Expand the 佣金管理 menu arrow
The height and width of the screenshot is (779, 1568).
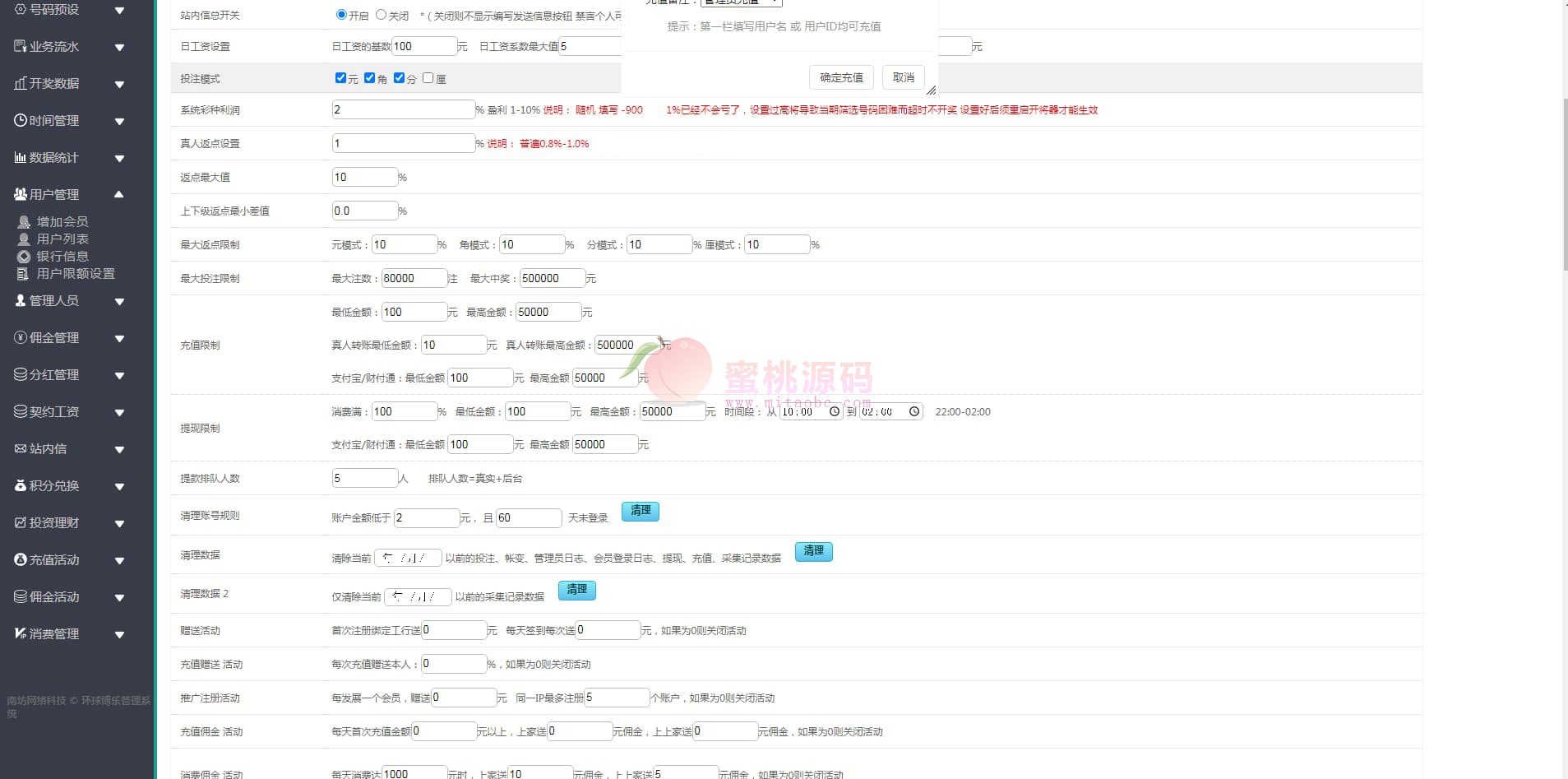119,338
